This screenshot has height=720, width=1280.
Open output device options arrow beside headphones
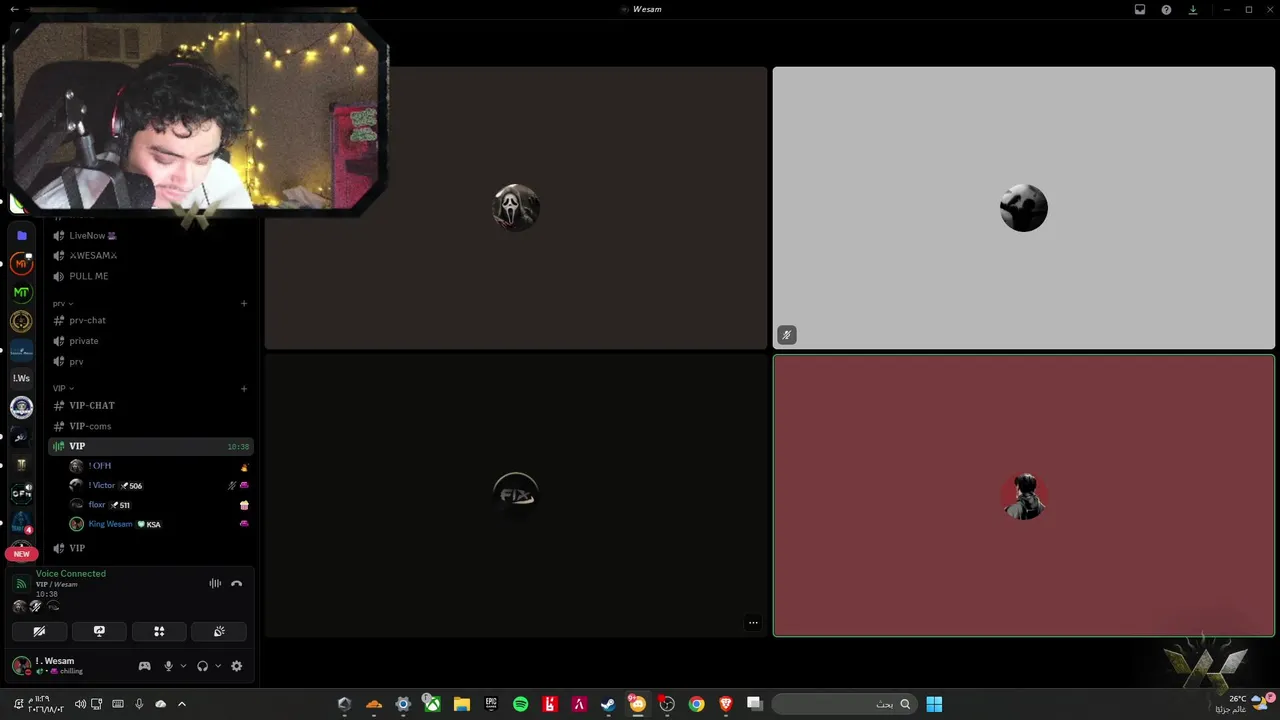[218, 666]
